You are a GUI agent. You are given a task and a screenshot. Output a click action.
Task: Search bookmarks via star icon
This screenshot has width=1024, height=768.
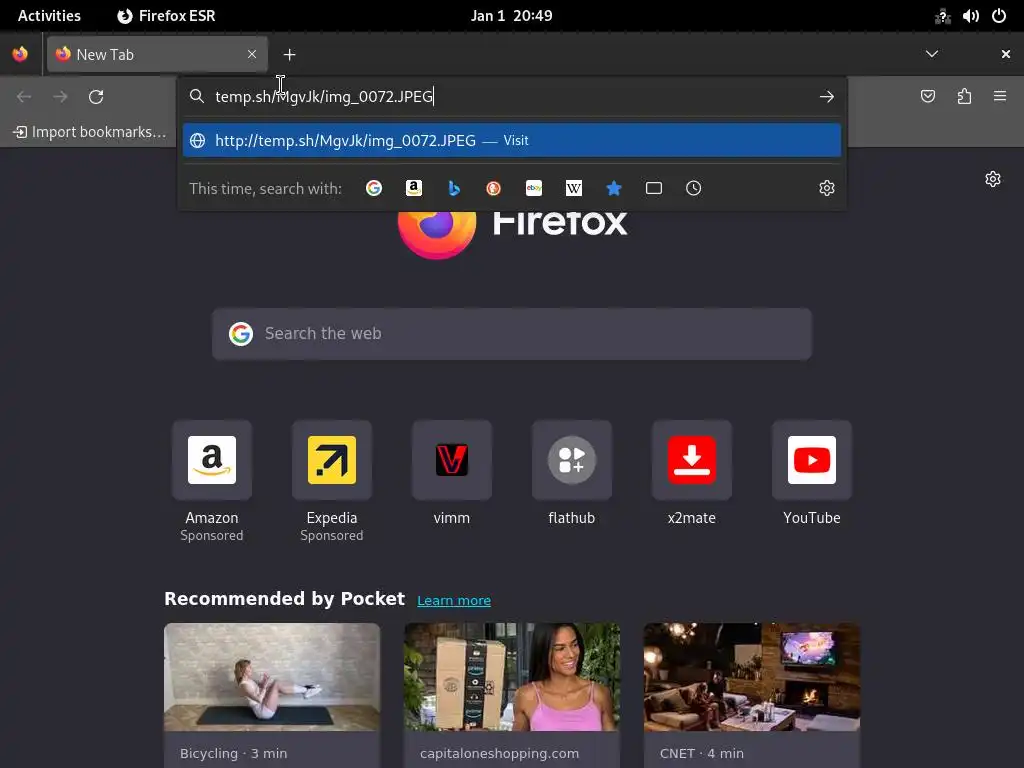(613, 188)
